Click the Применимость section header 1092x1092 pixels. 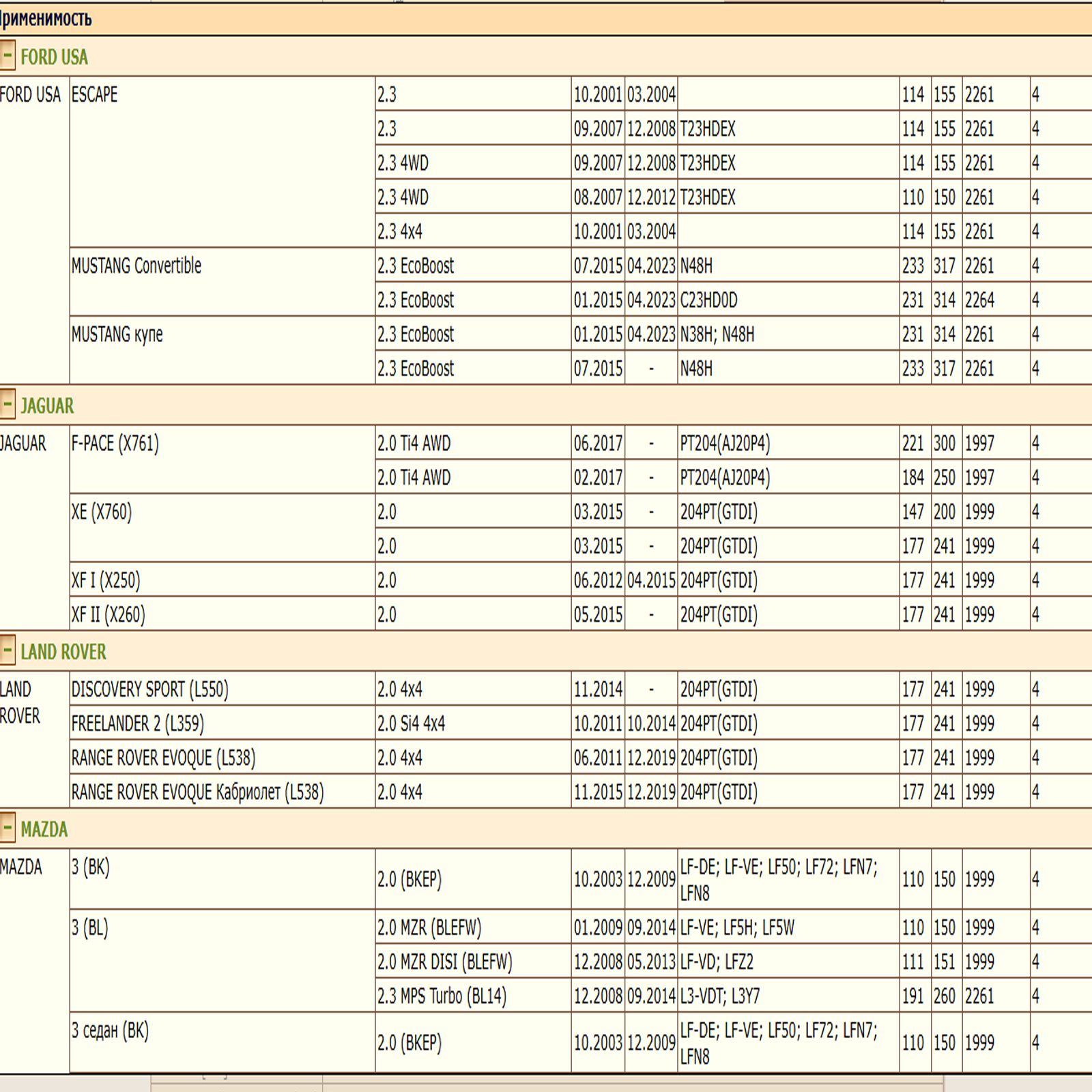(x=45, y=18)
